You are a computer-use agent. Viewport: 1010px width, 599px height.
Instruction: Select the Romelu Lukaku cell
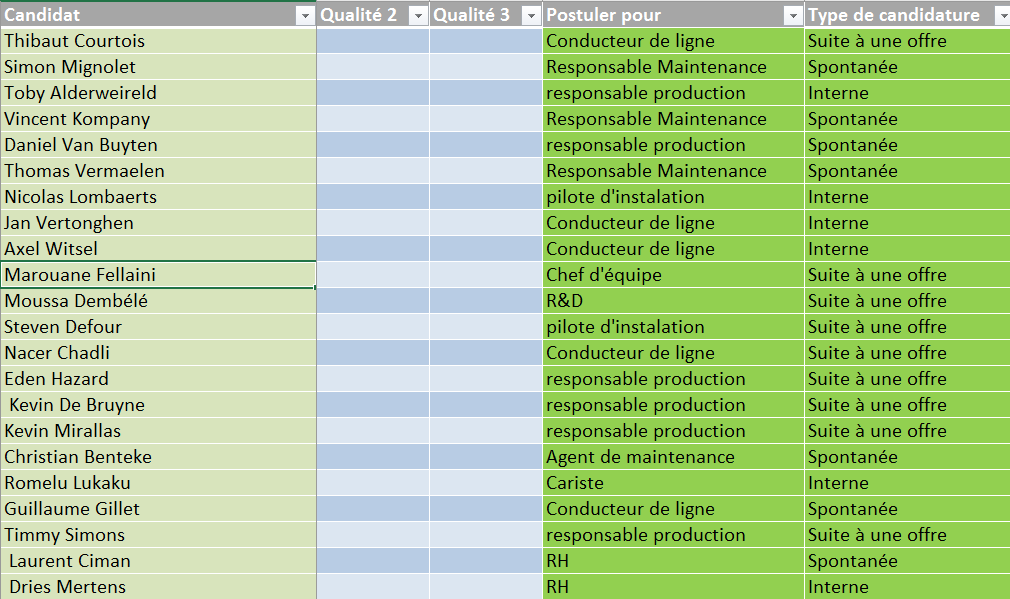[158, 483]
